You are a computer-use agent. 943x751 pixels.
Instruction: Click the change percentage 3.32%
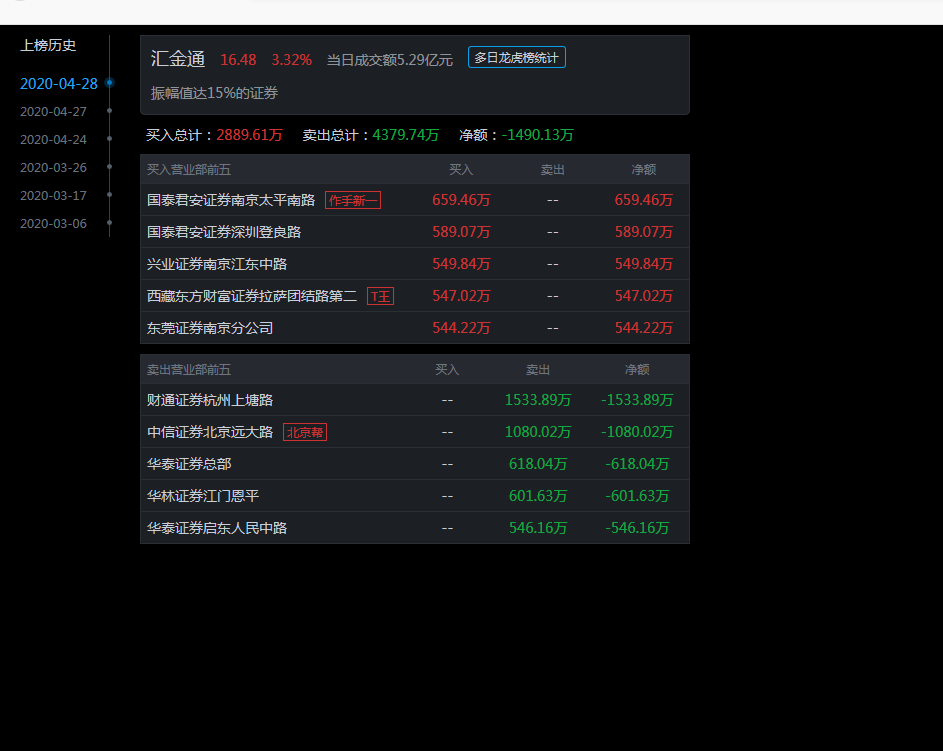click(292, 60)
